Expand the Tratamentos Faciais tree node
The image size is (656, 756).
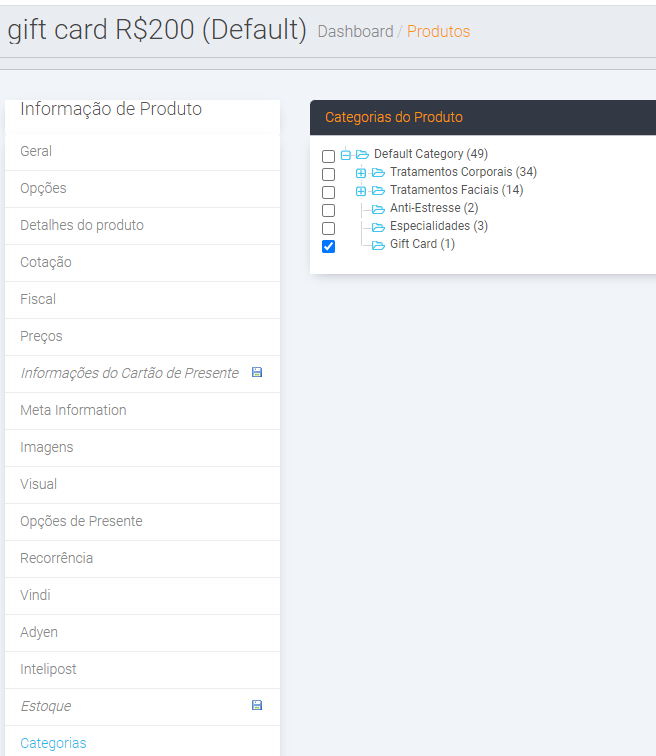[361, 191]
